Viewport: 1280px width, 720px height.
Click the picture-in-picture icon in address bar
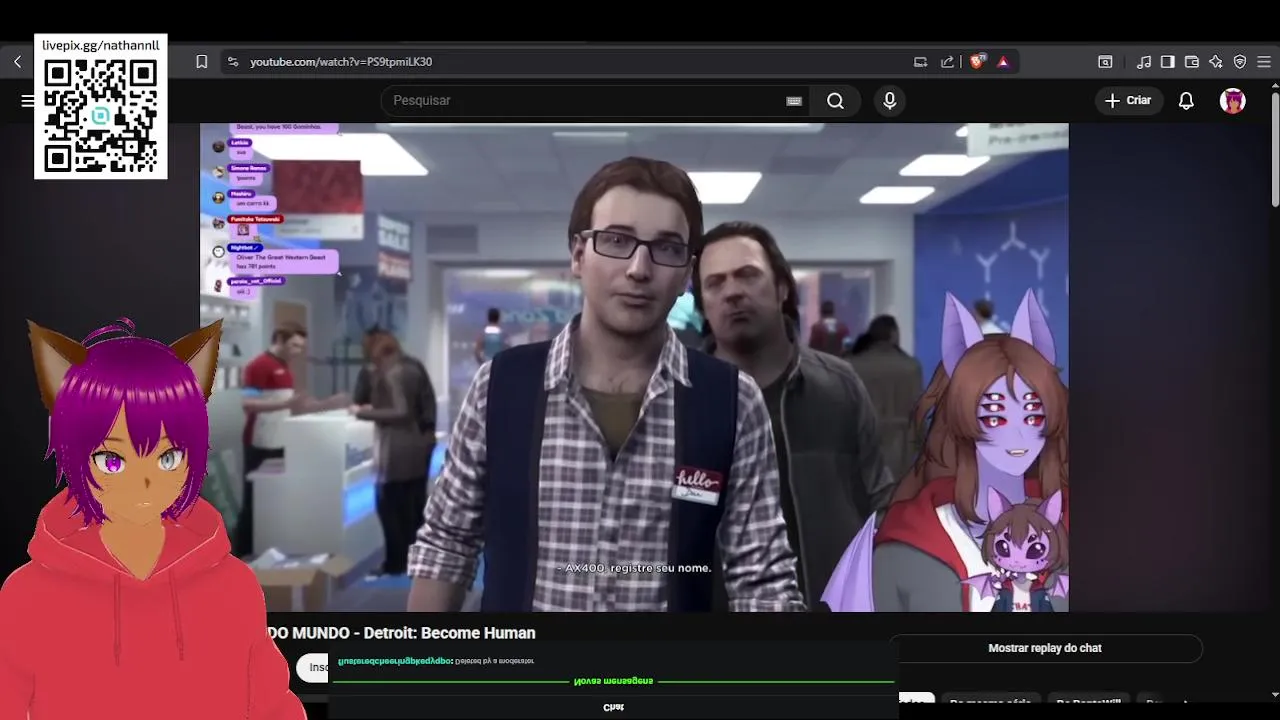click(920, 62)
